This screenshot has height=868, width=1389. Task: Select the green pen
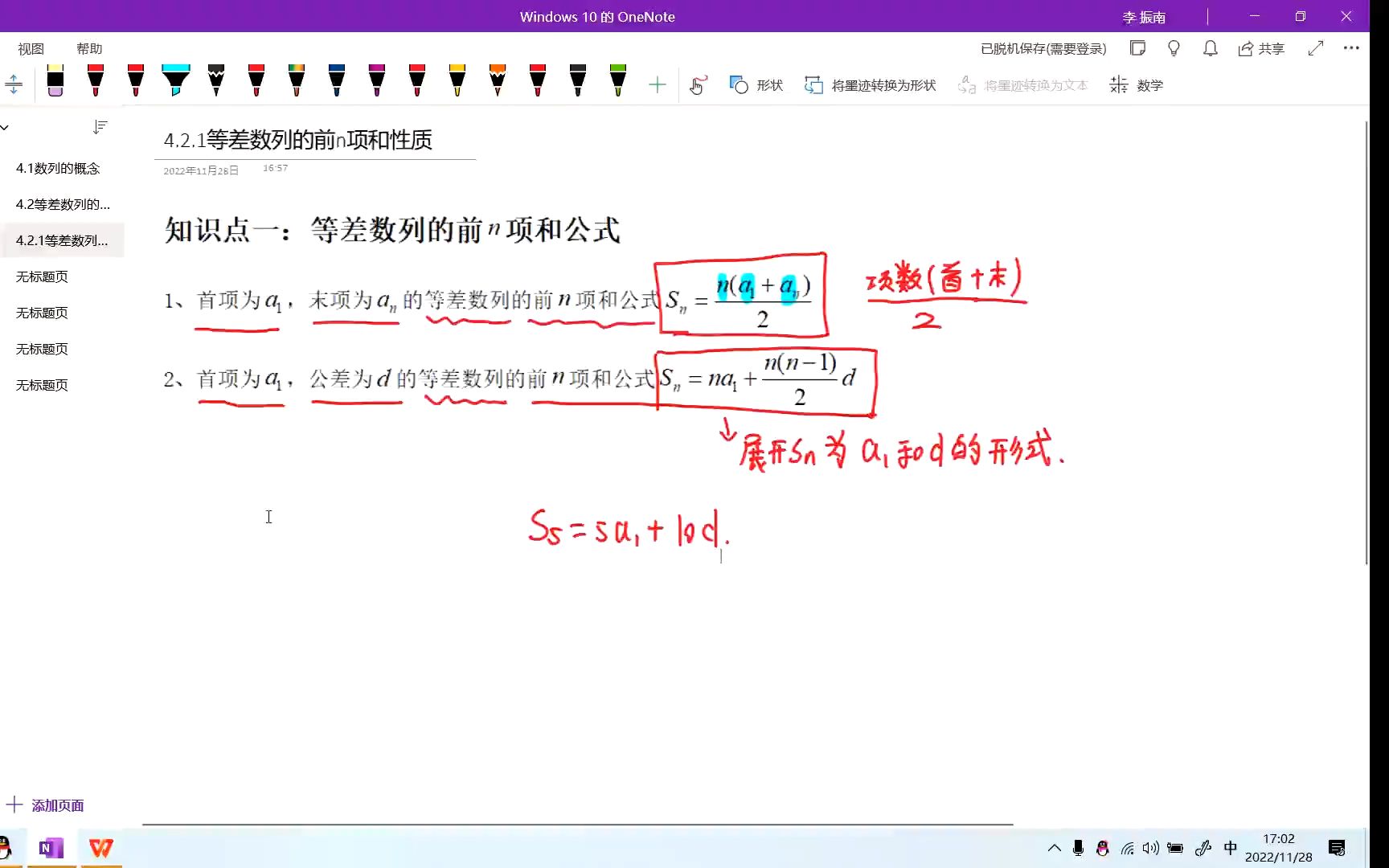point(617,83)
